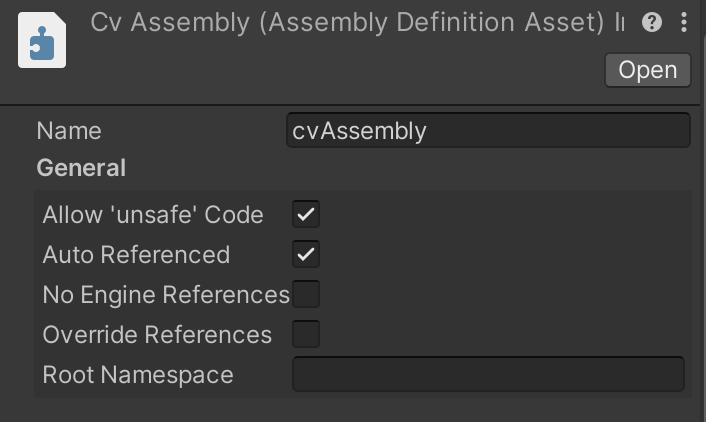This screenshot has width=706, height=422.
Task: Enable the No Engine References checkbox
Action: pyautogui.click(x=306, y=294)
